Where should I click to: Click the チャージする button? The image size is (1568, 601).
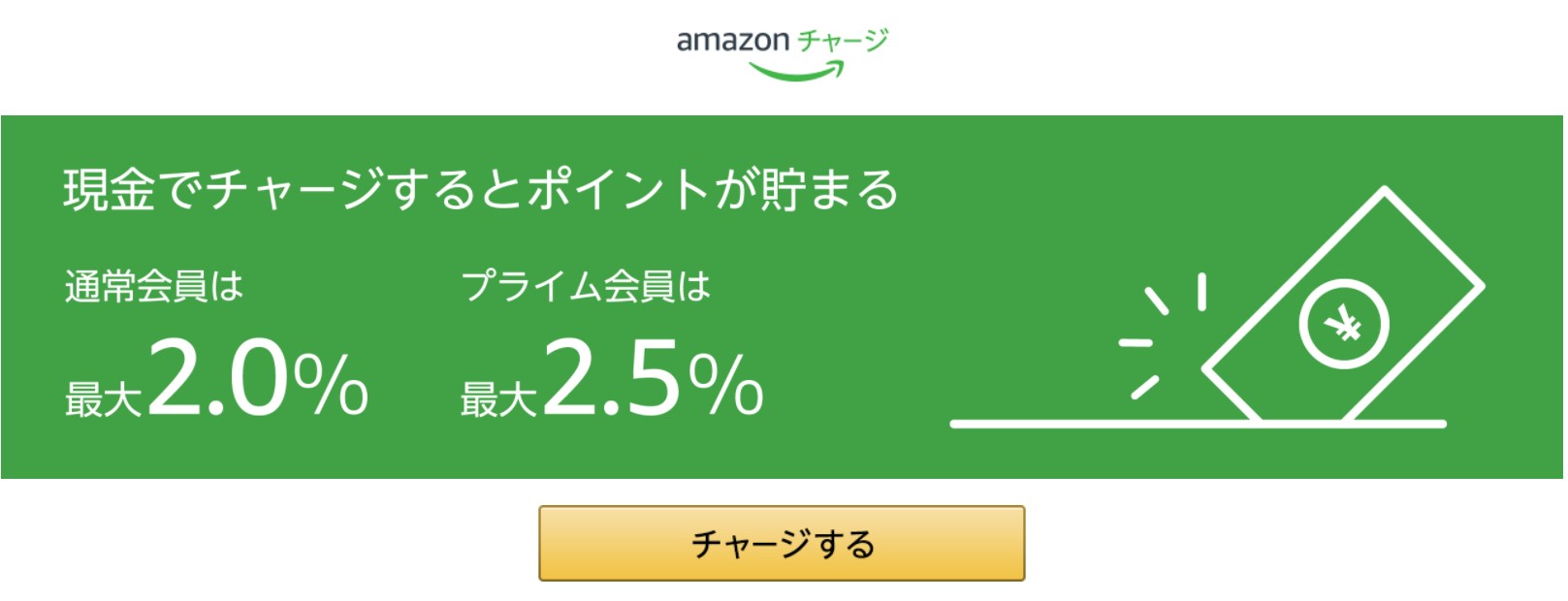pyautogui.click(x=782, y=543)
